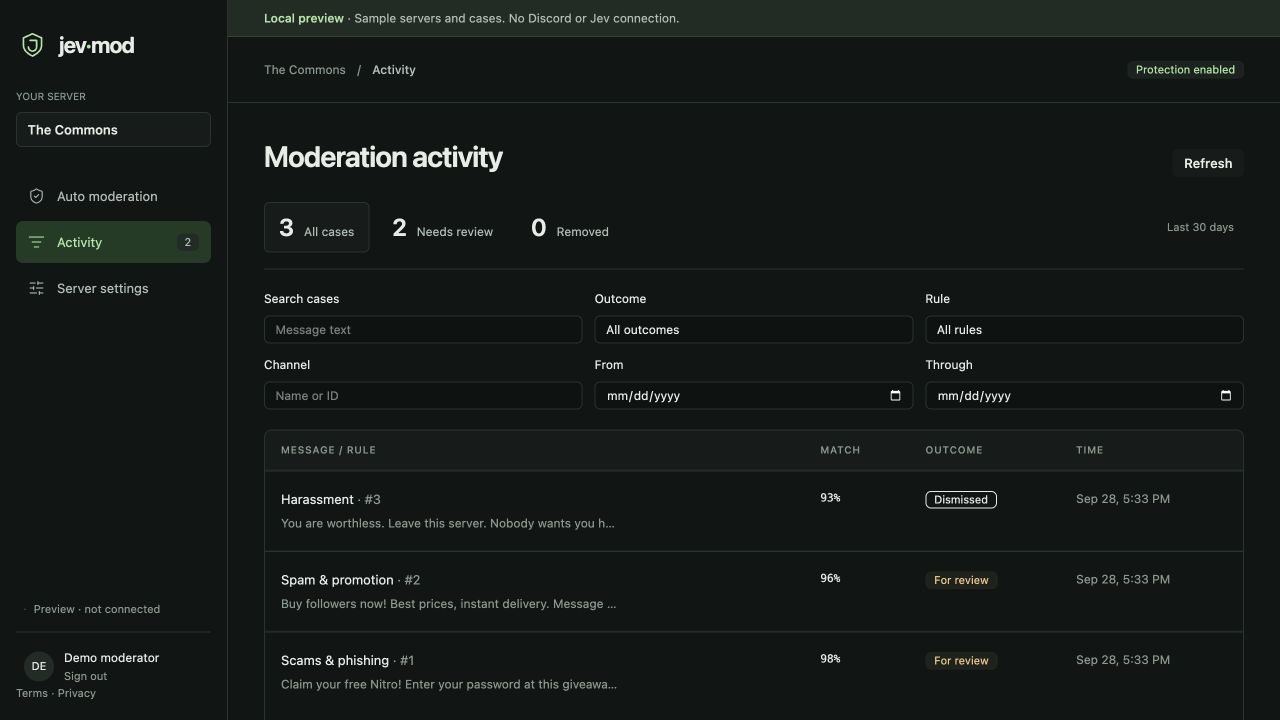Focus the Search cases message text field
Viewport: 1280px width, 720px height.
click(x=423, y=330)
